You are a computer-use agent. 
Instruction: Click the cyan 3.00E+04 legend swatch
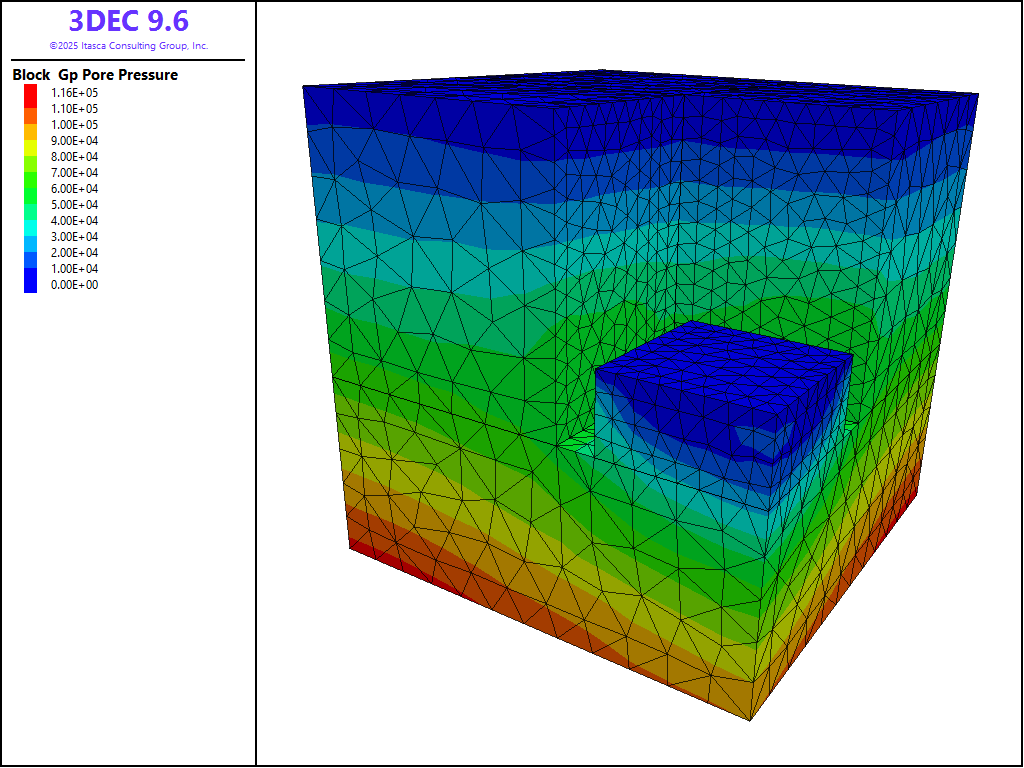point(30,236)
